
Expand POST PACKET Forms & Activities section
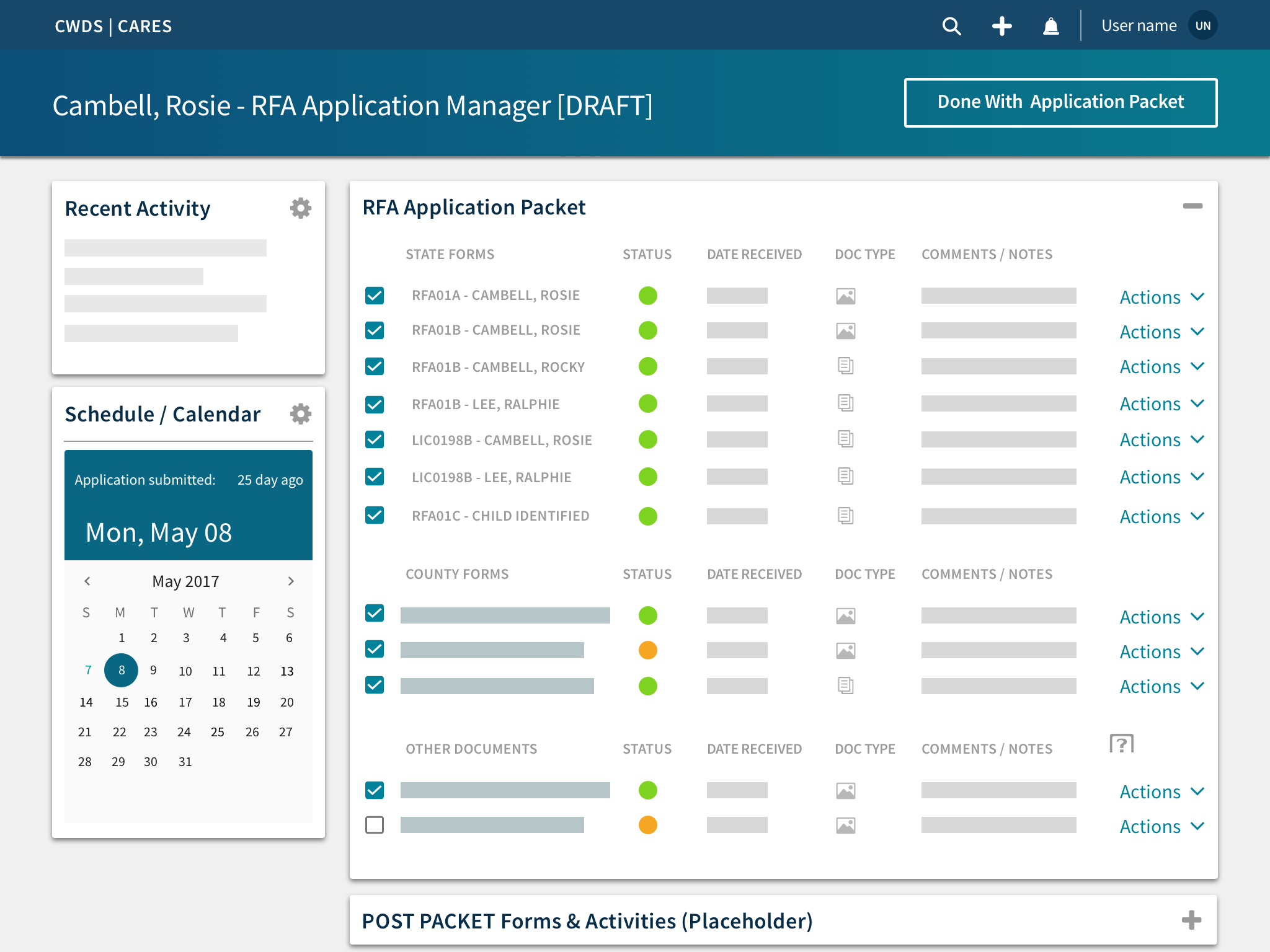coord(1191,920)
